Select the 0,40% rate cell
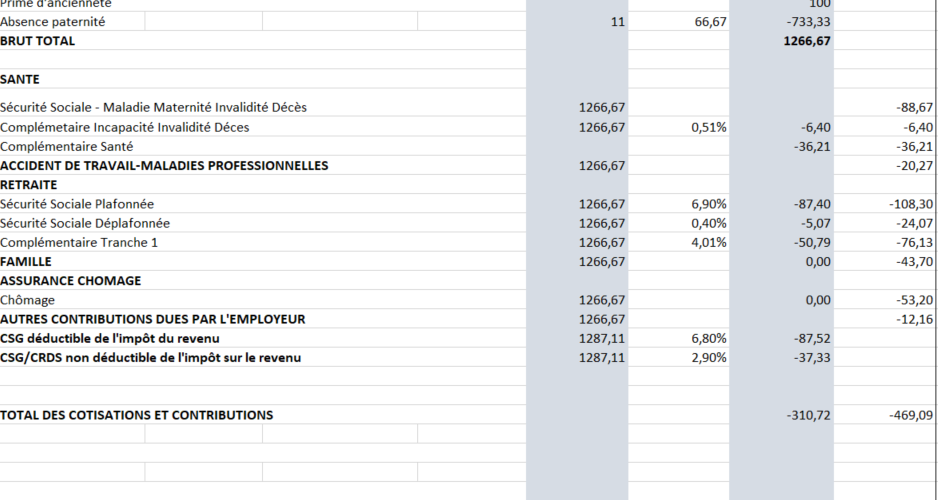 click(x=709, y=222)
